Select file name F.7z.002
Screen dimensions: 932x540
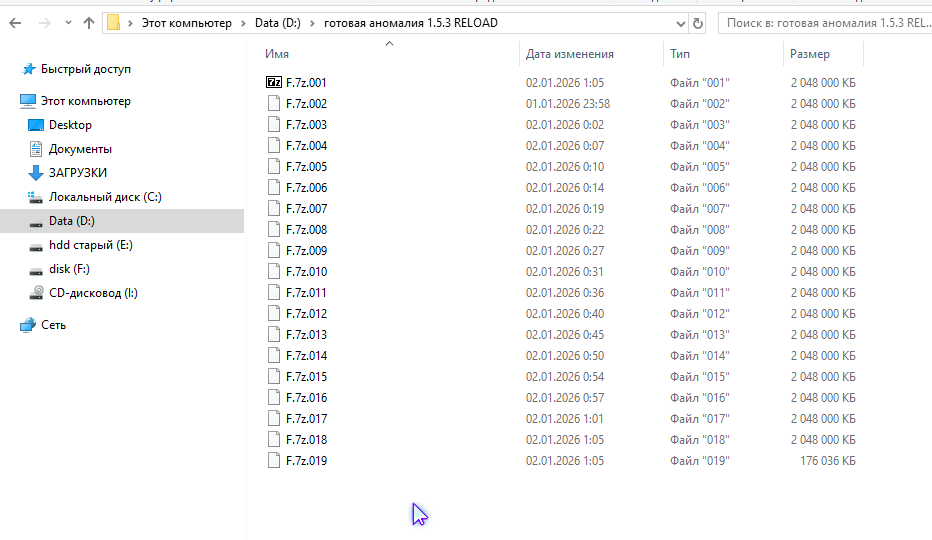(x=306, y=103)
